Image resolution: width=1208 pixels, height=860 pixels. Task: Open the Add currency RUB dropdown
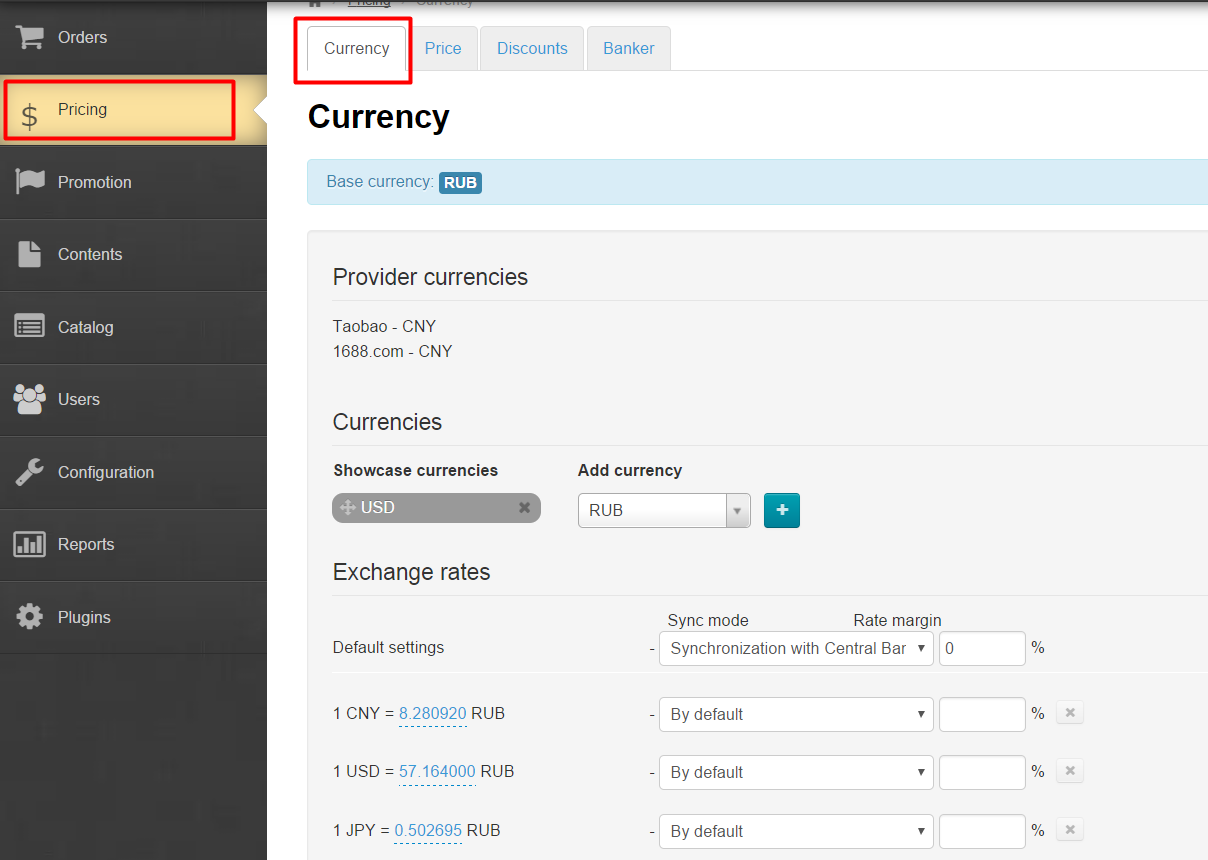tap(664, 510)
